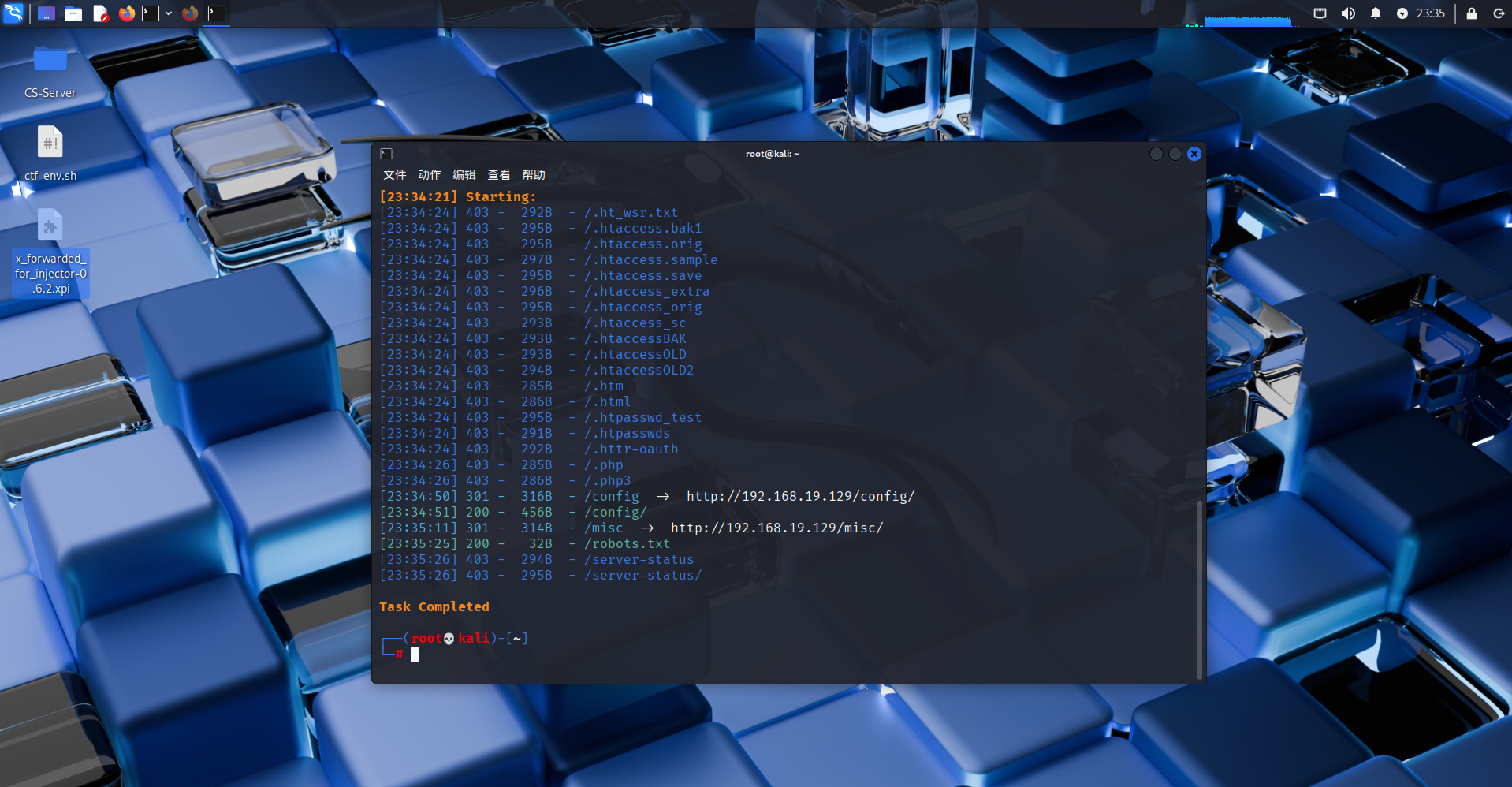
Task: Lock the screen with the padlock icon
Action: 1472,13
